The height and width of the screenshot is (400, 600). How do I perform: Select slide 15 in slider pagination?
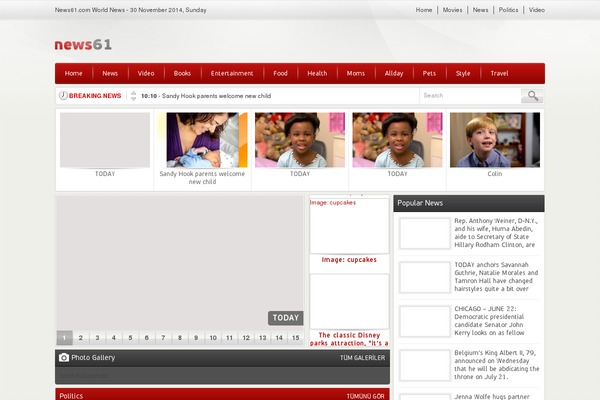(295, 338)
